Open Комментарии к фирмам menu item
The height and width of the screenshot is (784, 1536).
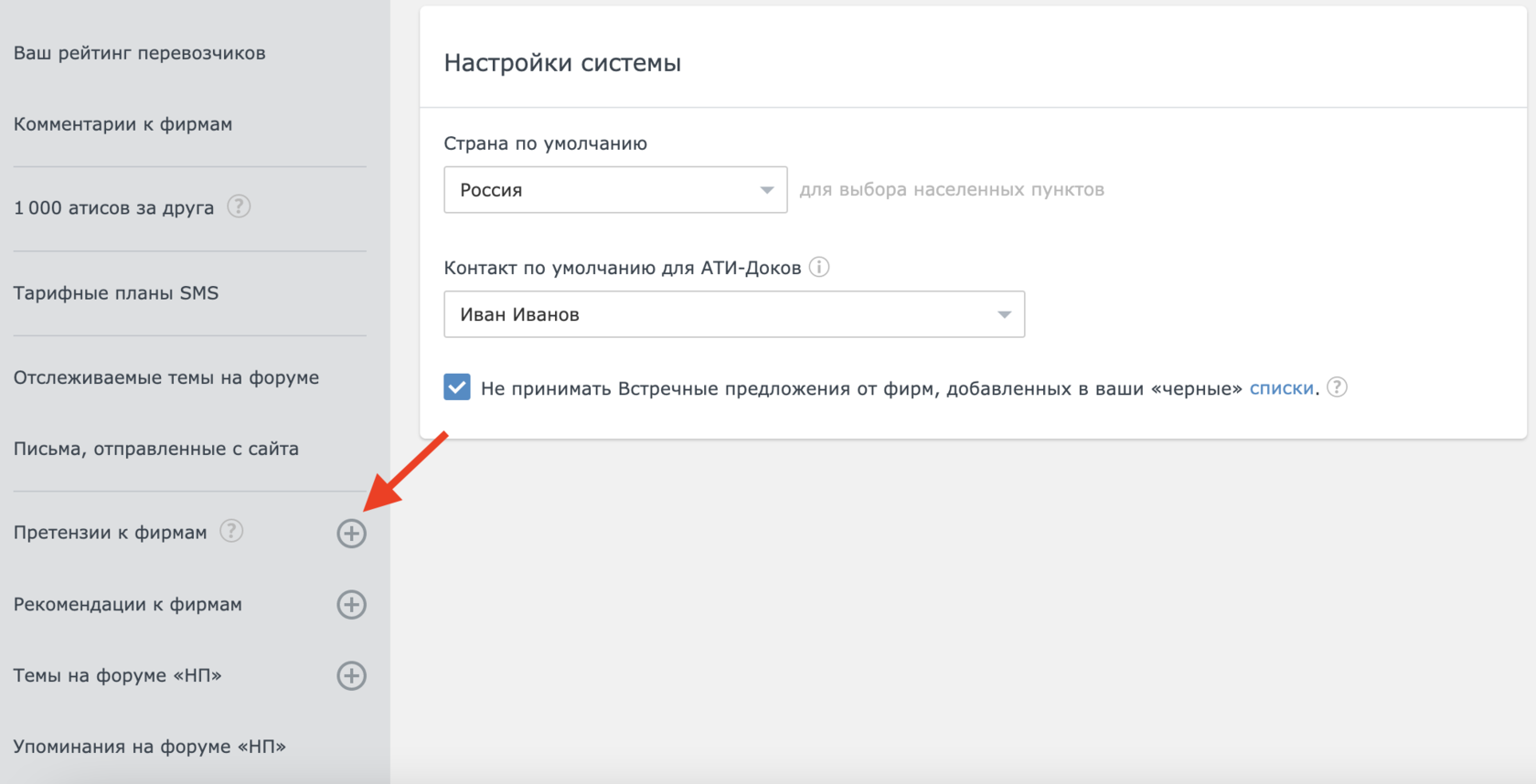(x=123, y=124)
